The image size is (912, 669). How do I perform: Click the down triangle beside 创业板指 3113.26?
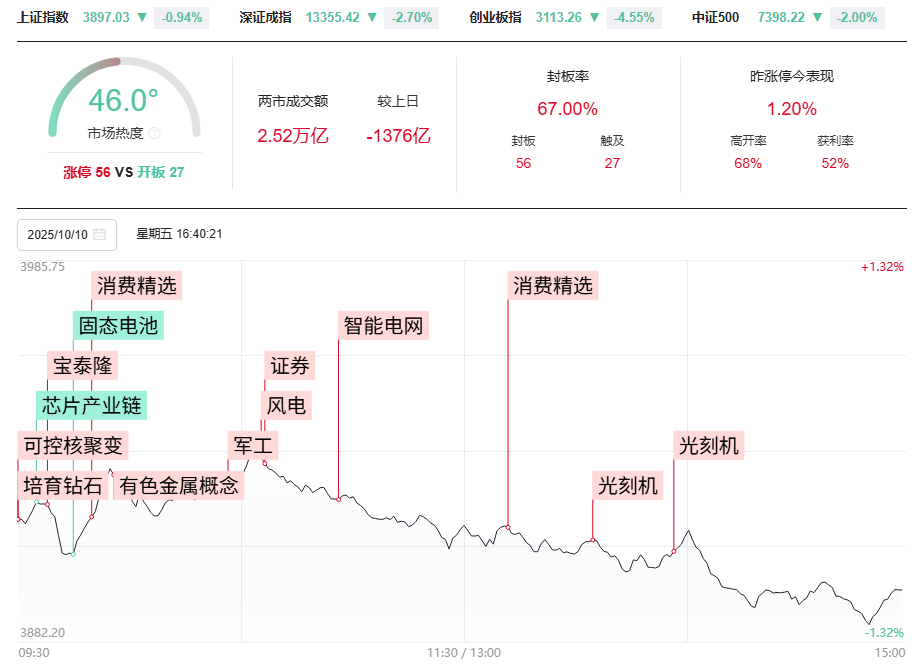click(596, 17)
